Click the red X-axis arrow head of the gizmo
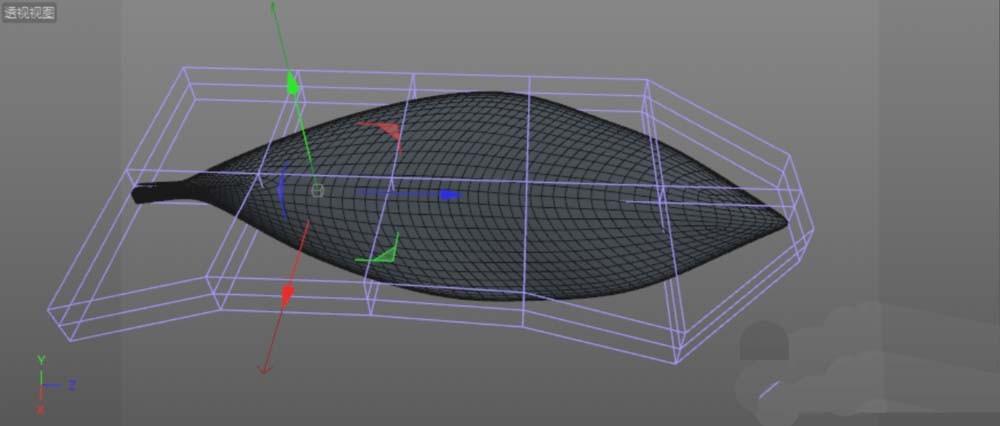The height and width of the screenshot is (426, 1000). point(288,295)
